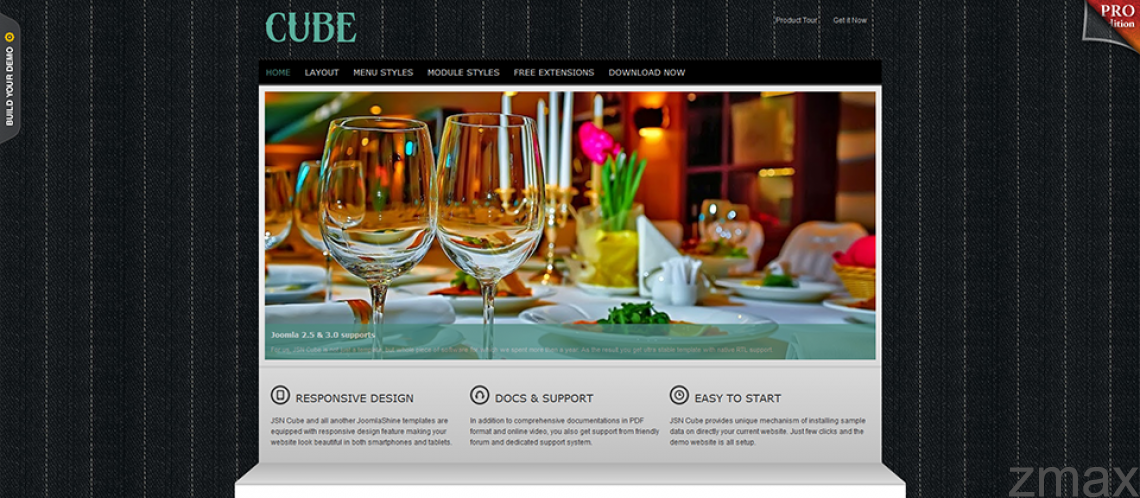Click the Responsive Design phone icon

click(x=280, y=395)
